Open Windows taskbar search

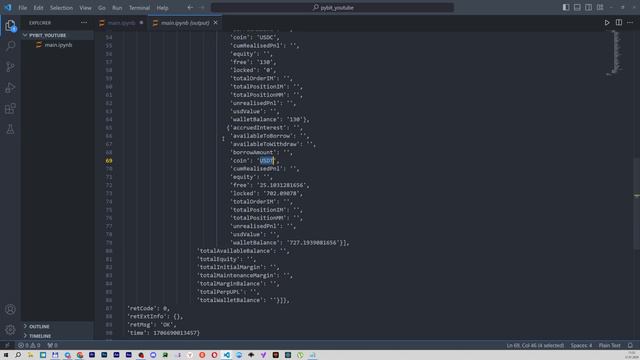tap(18, 355)
